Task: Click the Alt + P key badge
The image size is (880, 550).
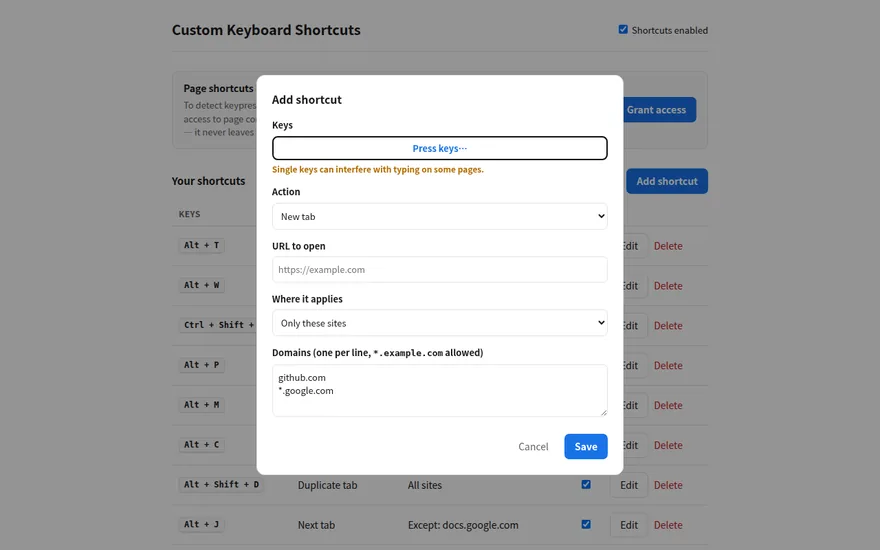Action: (x=201, y=365)
